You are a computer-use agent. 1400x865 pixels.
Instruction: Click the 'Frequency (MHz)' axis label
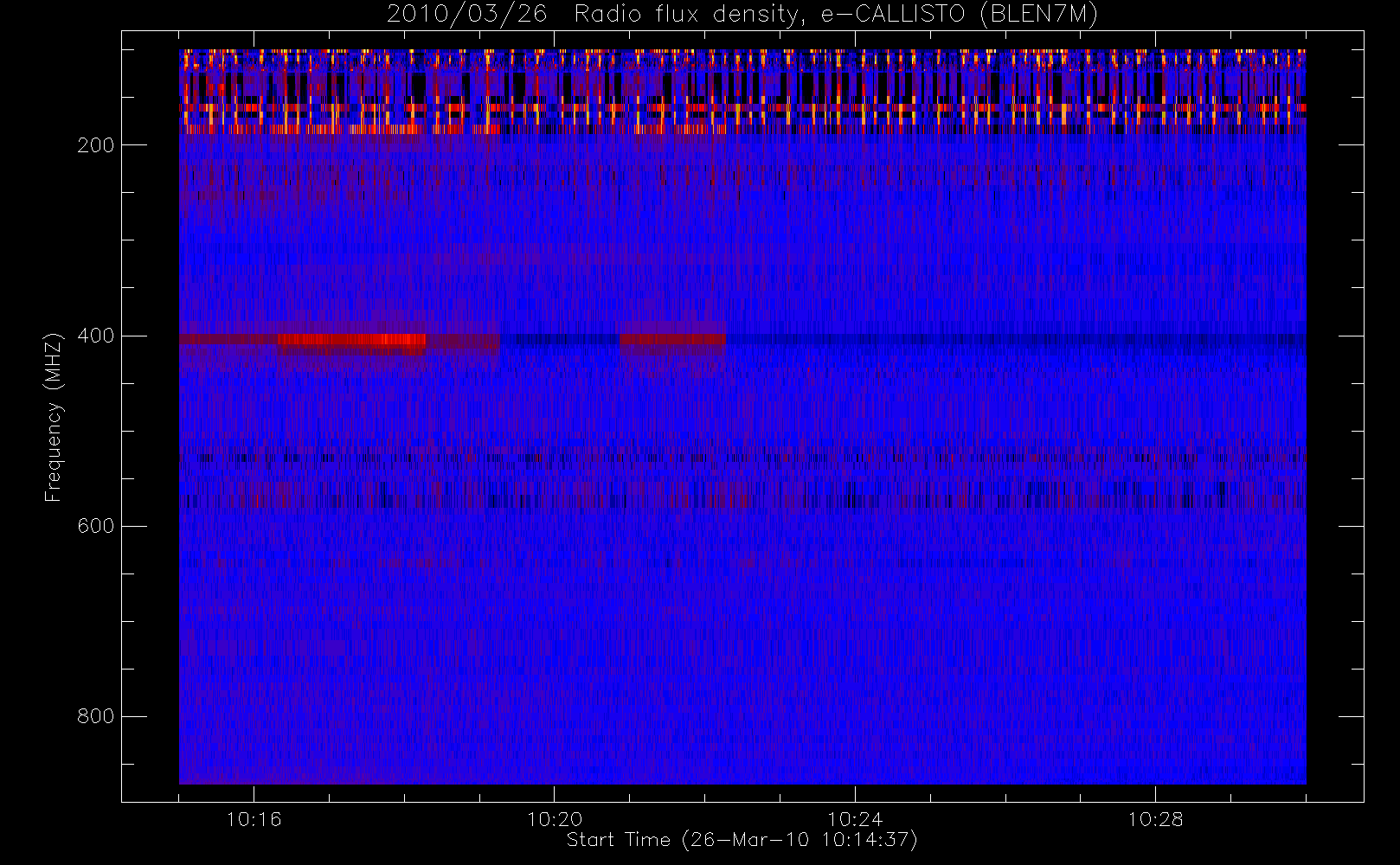(x=54, y=417)
